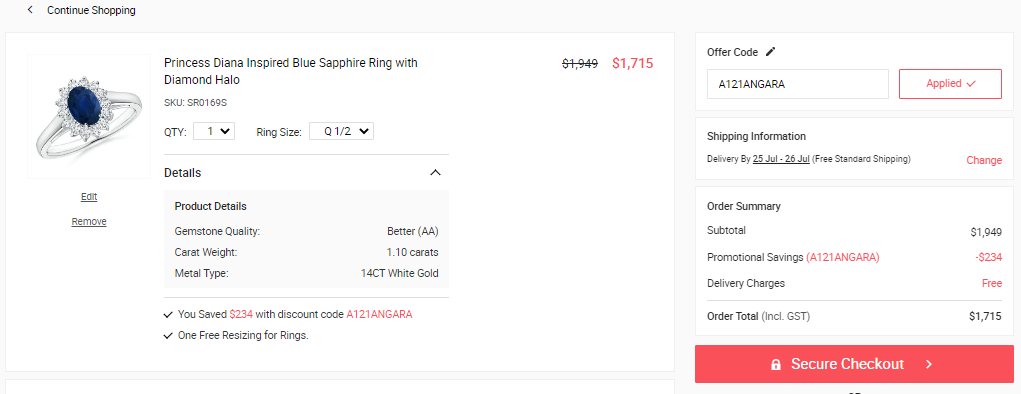Click the Applied offer code button
Image resolution: width=1021 pixels, height=394 pixels.
pos(950,84)
